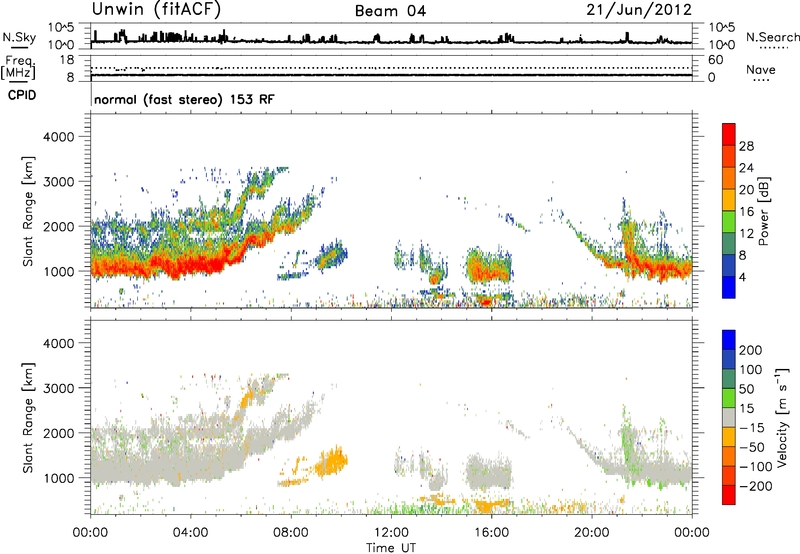Click yellow echo patch near 09:30 in velocity panel
Viewport: 800px width, 554px height.
point(331,463)
